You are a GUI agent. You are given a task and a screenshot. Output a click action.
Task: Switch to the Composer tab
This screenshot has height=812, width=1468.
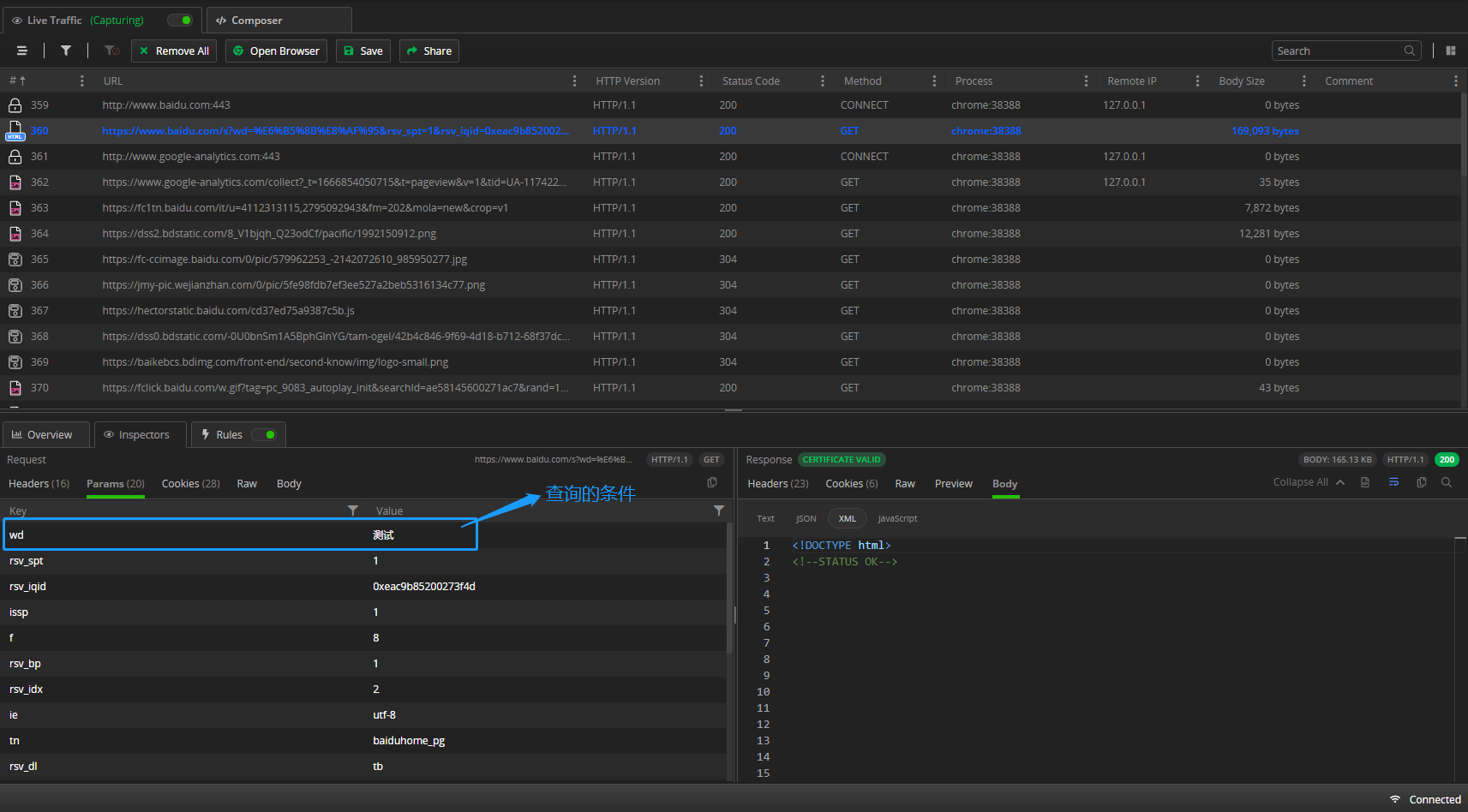pyautogui.click(x=256, y=21)
